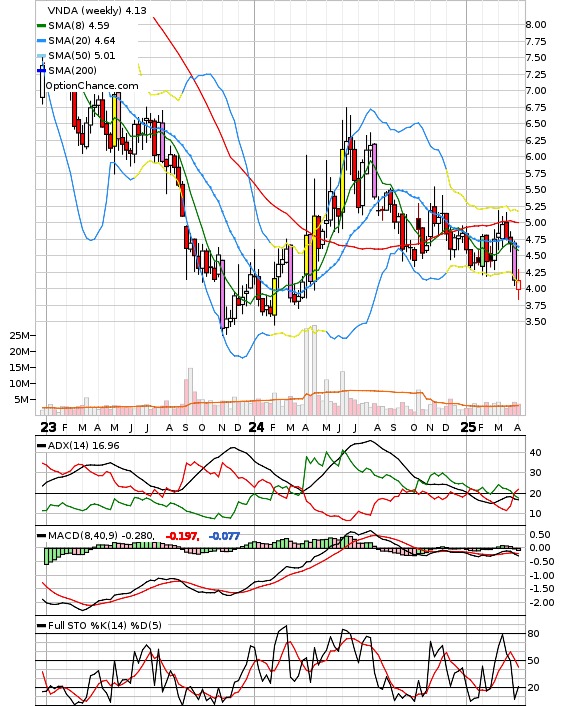Click the green SMA(8) legend swatch

click(41, 26)
